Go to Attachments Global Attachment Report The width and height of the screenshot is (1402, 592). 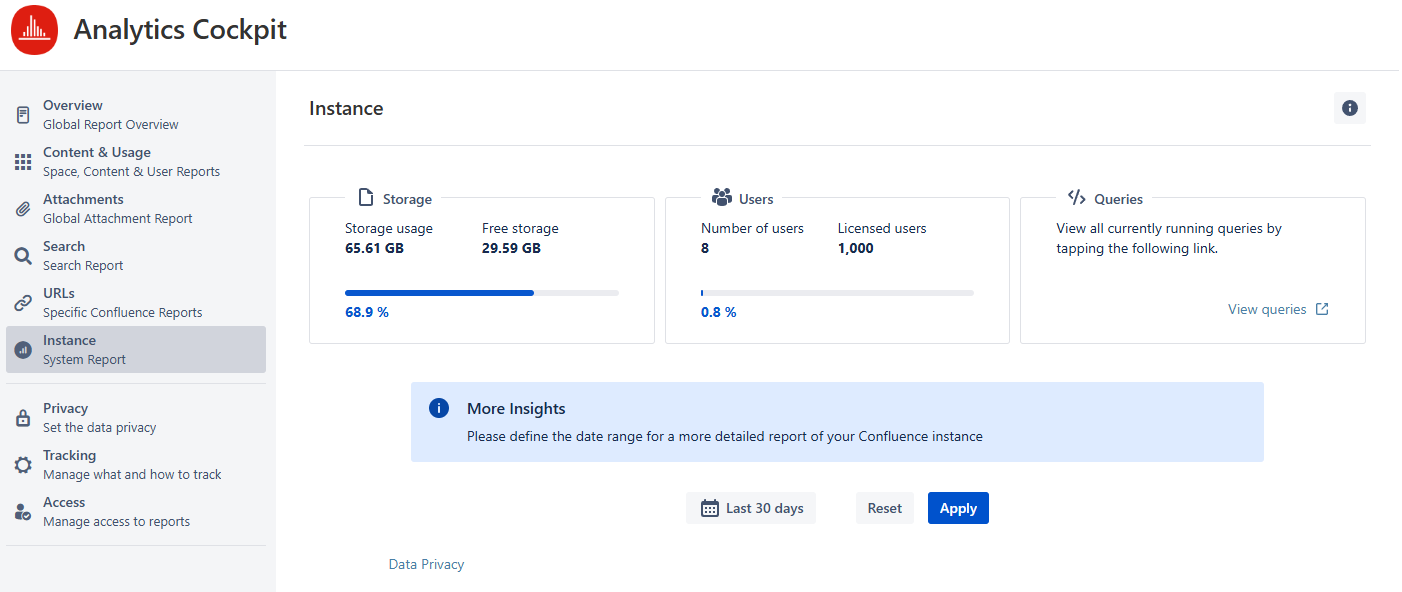click(117, 209)
